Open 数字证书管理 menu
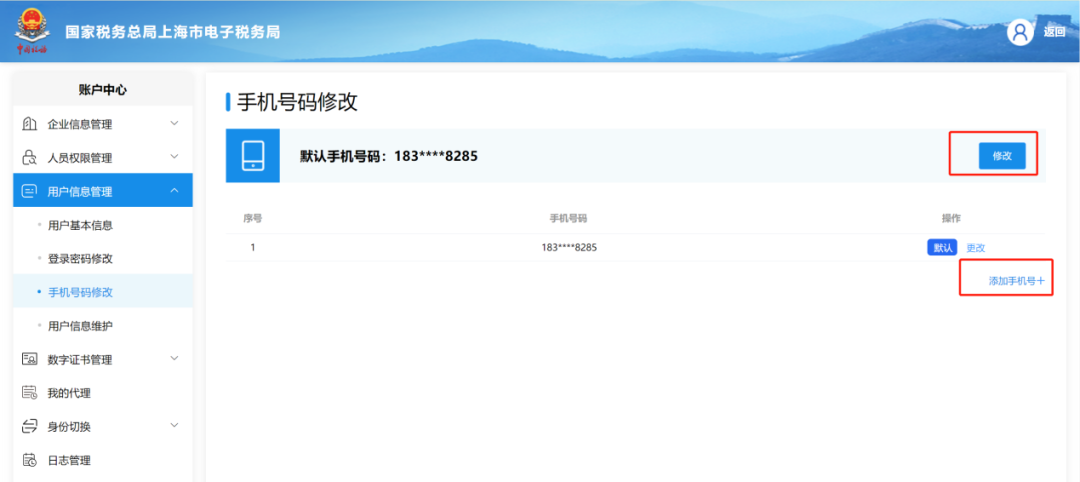1080x482 pixels. [103, 359]
